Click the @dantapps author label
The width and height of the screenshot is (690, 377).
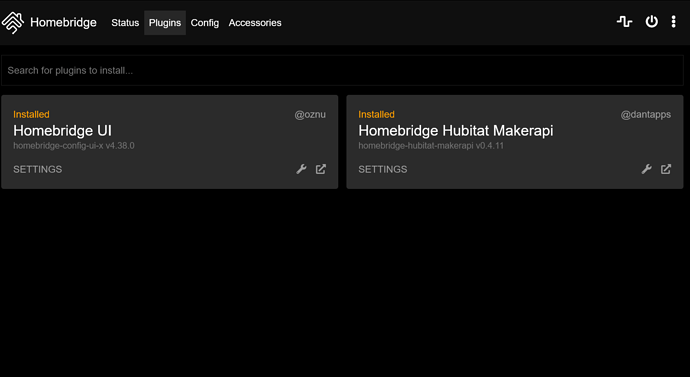click(x=646, y=114)
